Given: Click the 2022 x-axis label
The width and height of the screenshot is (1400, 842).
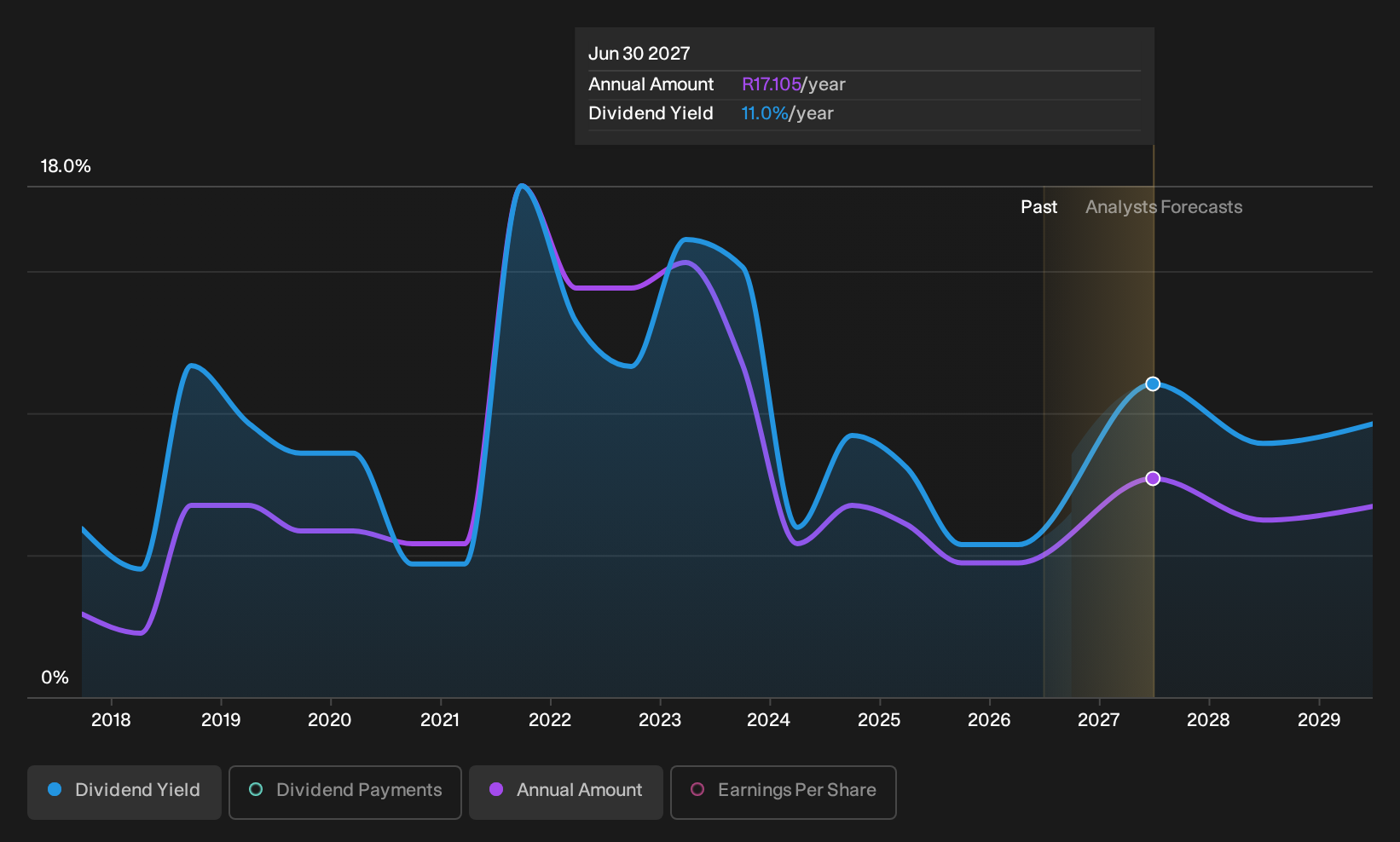Looking at the screenshot, I should click(550, 720).
